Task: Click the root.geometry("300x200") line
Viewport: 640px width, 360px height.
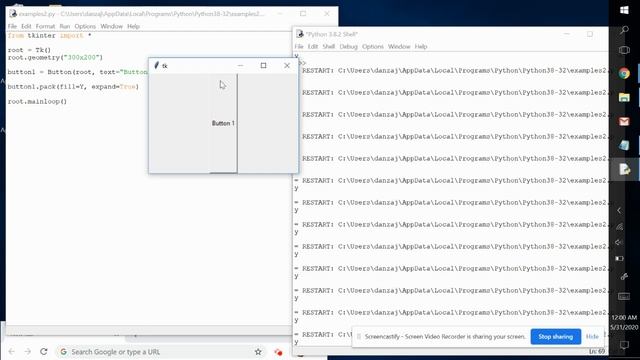Action: (55, 58)
